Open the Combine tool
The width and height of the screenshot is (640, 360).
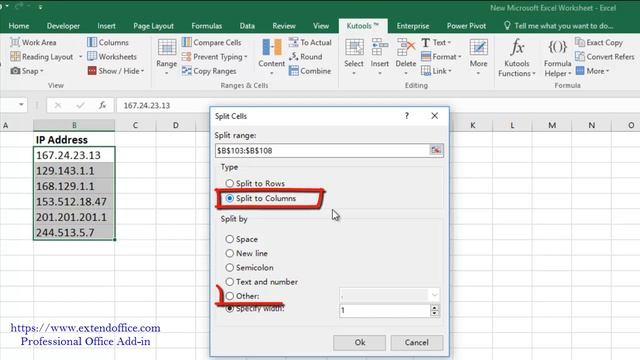click(310, 71)
